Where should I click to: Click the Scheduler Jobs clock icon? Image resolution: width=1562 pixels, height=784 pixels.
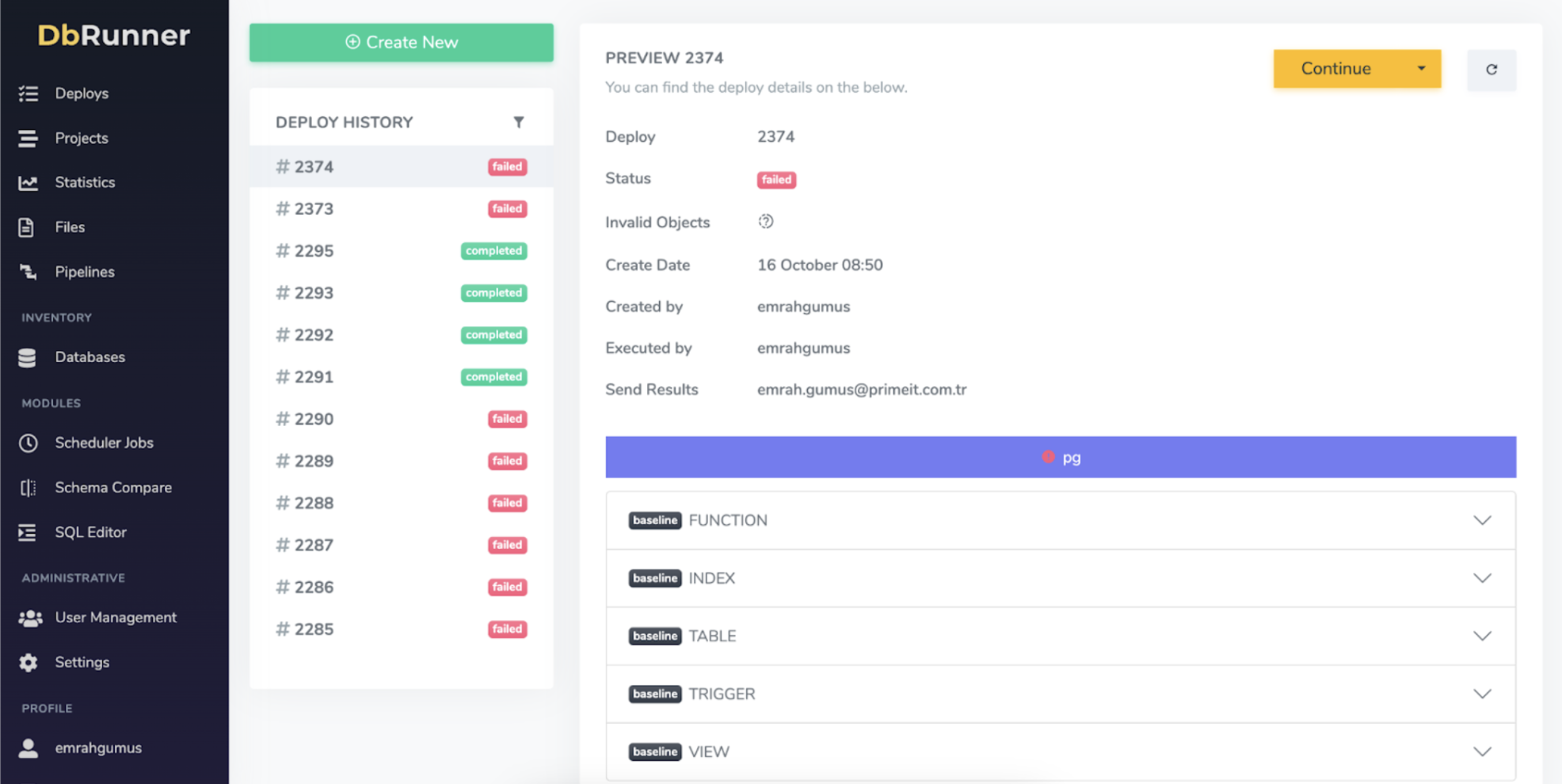[29, 443]
